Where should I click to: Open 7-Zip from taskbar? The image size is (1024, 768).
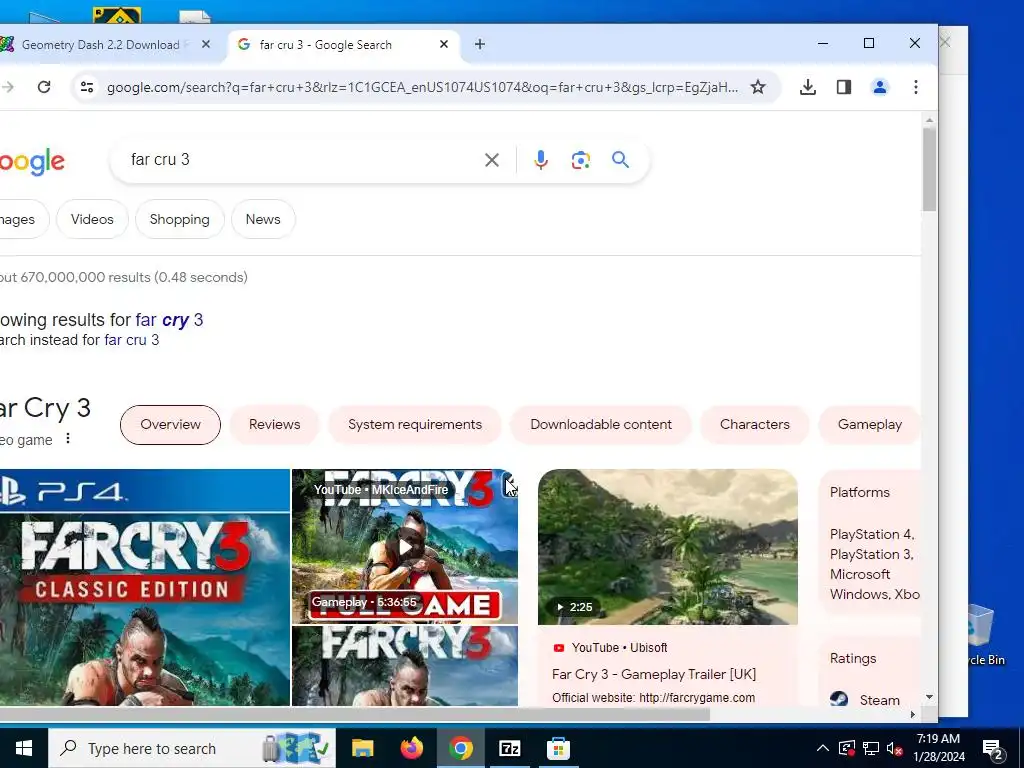click(509, 748)
